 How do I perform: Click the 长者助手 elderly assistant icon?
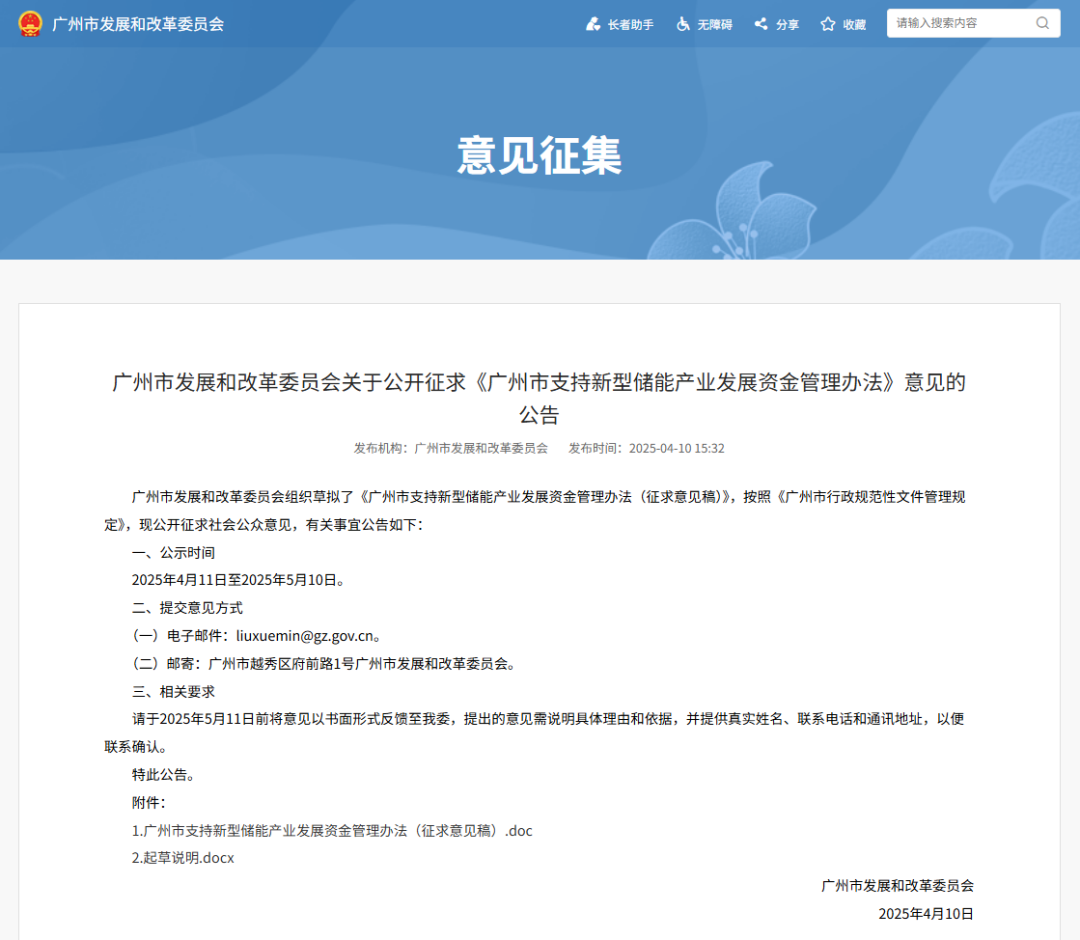pyautogui.click(x=593, y=24)
